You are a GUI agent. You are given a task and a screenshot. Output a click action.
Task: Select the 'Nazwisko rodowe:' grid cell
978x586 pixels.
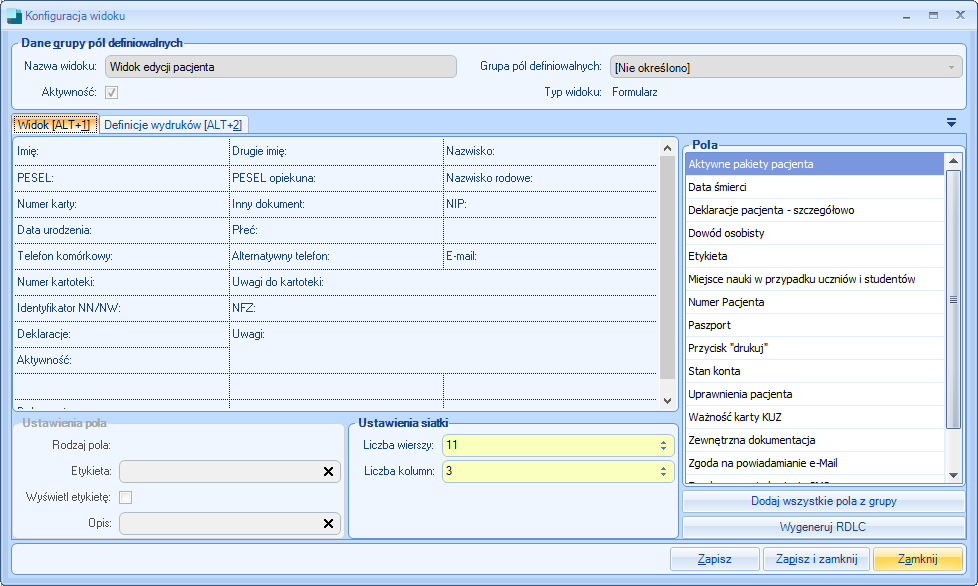(x=550, y=178)
